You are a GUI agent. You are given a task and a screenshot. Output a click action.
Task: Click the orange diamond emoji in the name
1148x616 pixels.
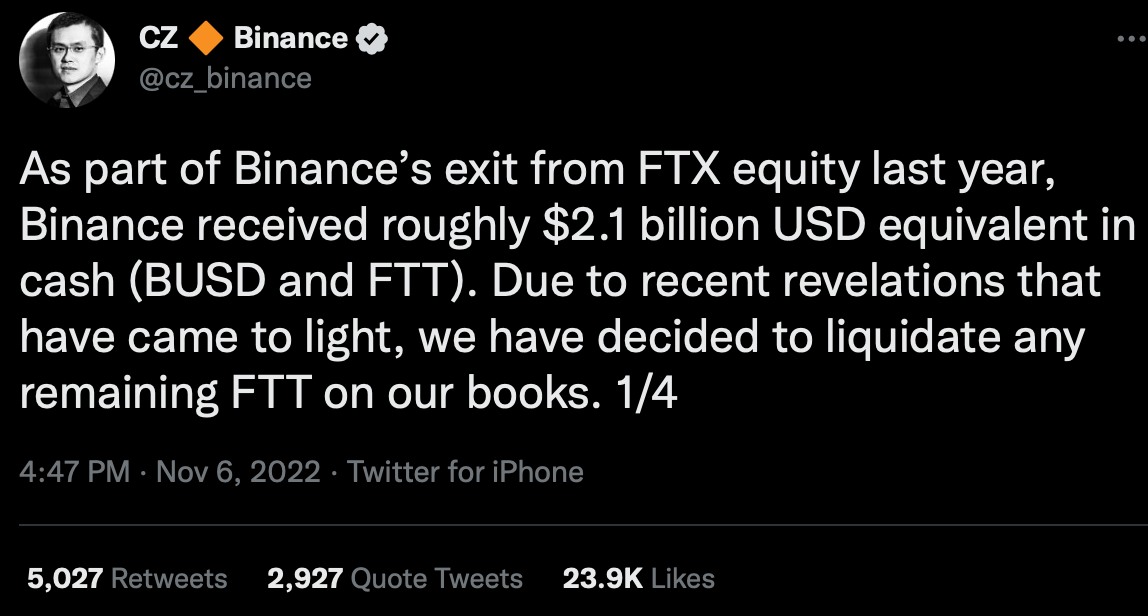point(204,38)
